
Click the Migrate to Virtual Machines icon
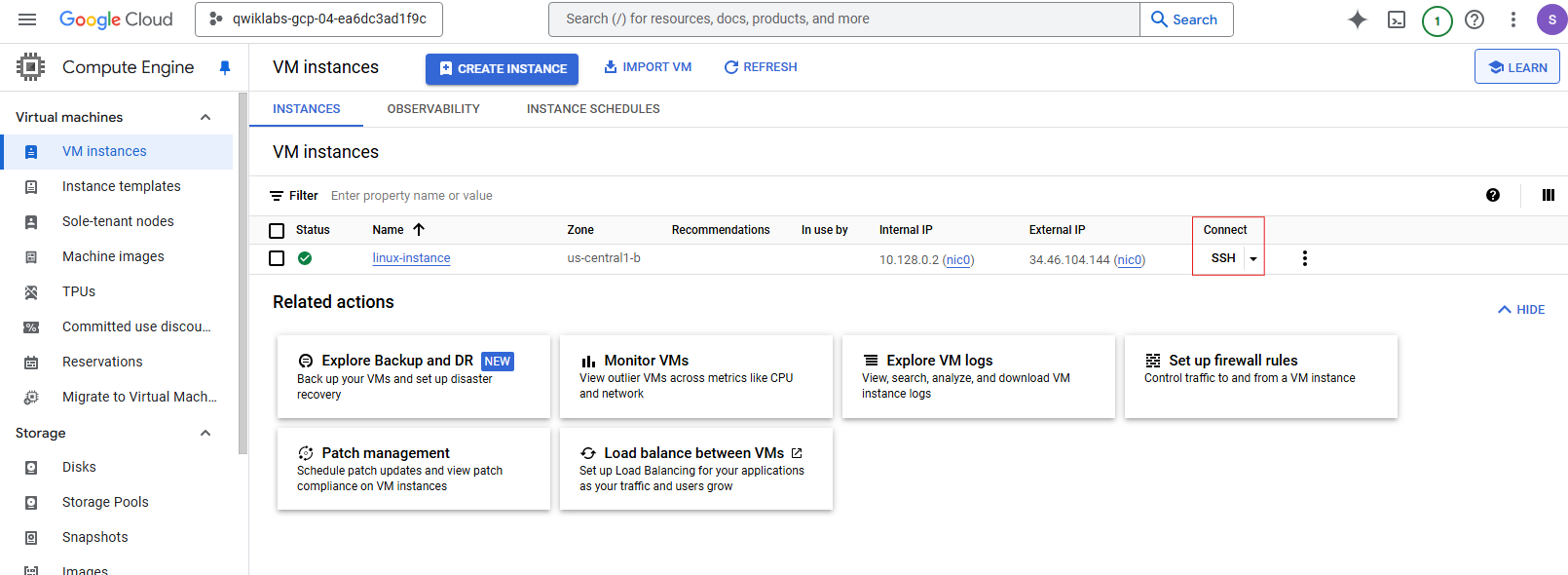click(x=31, y=398)
